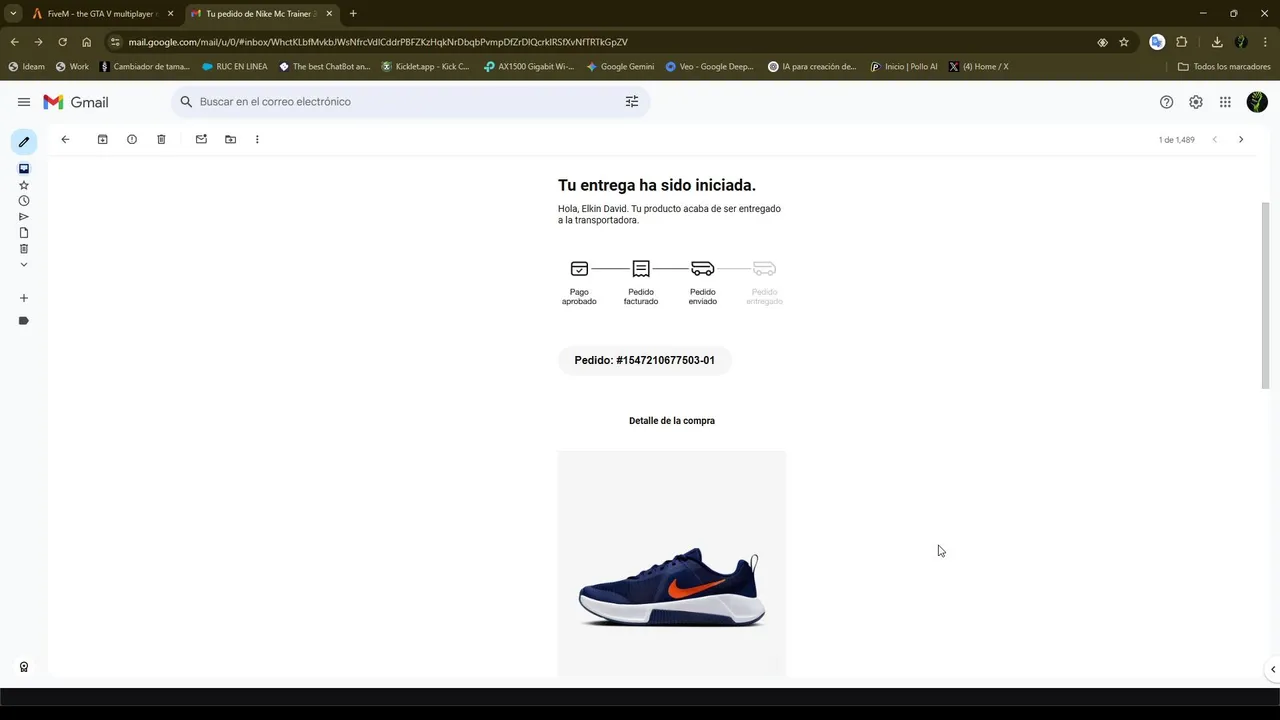Click the Pago aprobado step icon

[x=579, y=268]
